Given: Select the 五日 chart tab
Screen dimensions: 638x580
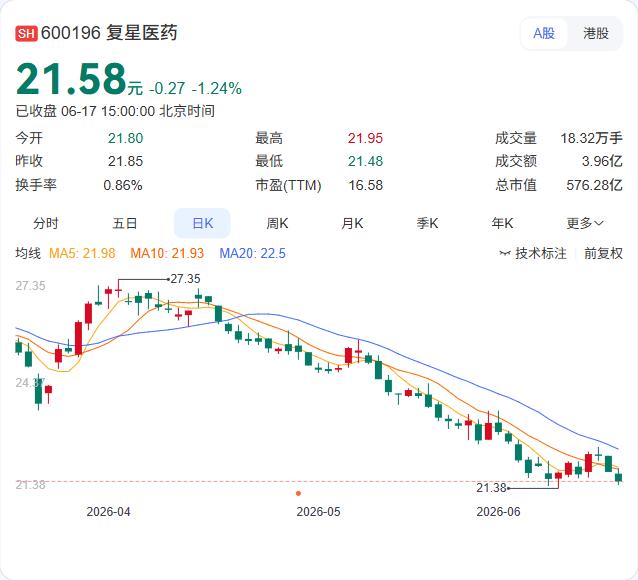Looking at the screenshot, I should (125, 223).
